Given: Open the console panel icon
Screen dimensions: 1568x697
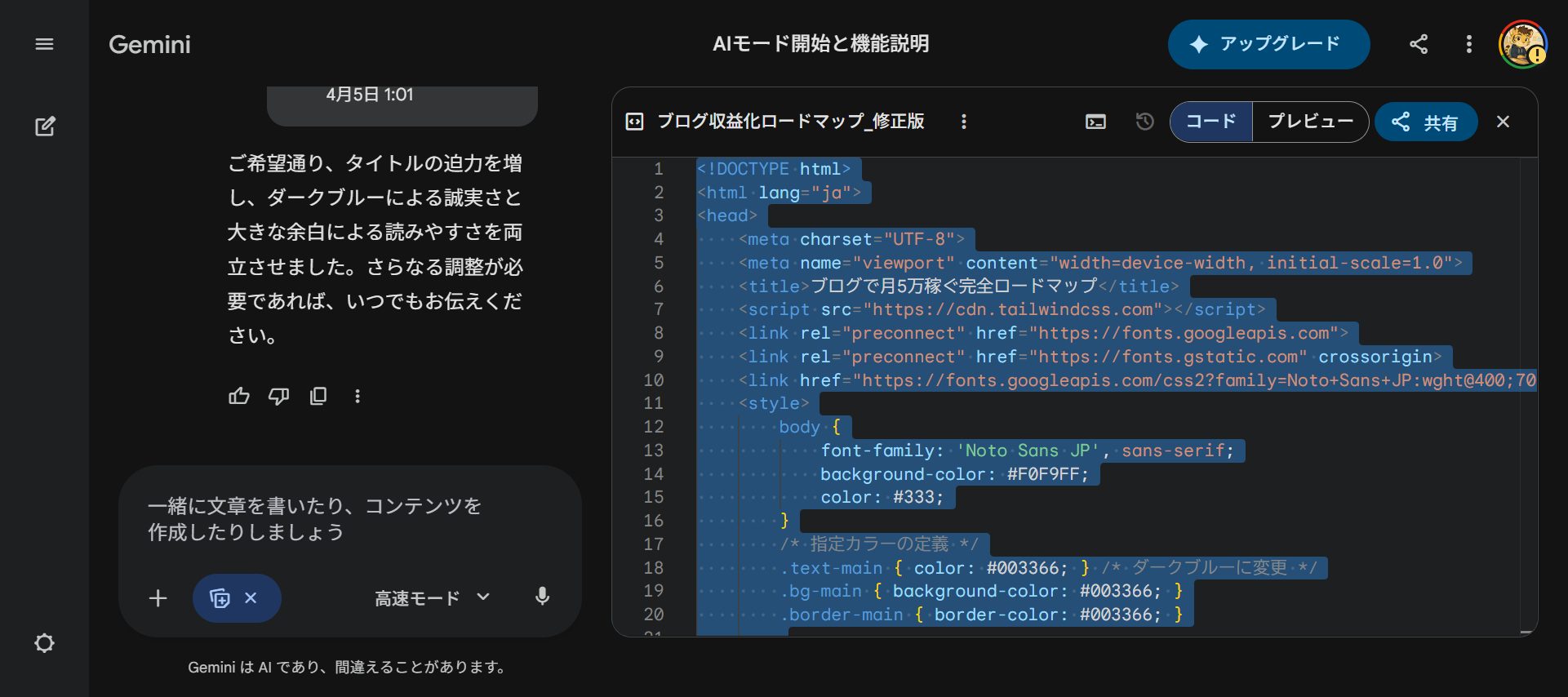Looking at the screenshot, I should coord(1096,122).
